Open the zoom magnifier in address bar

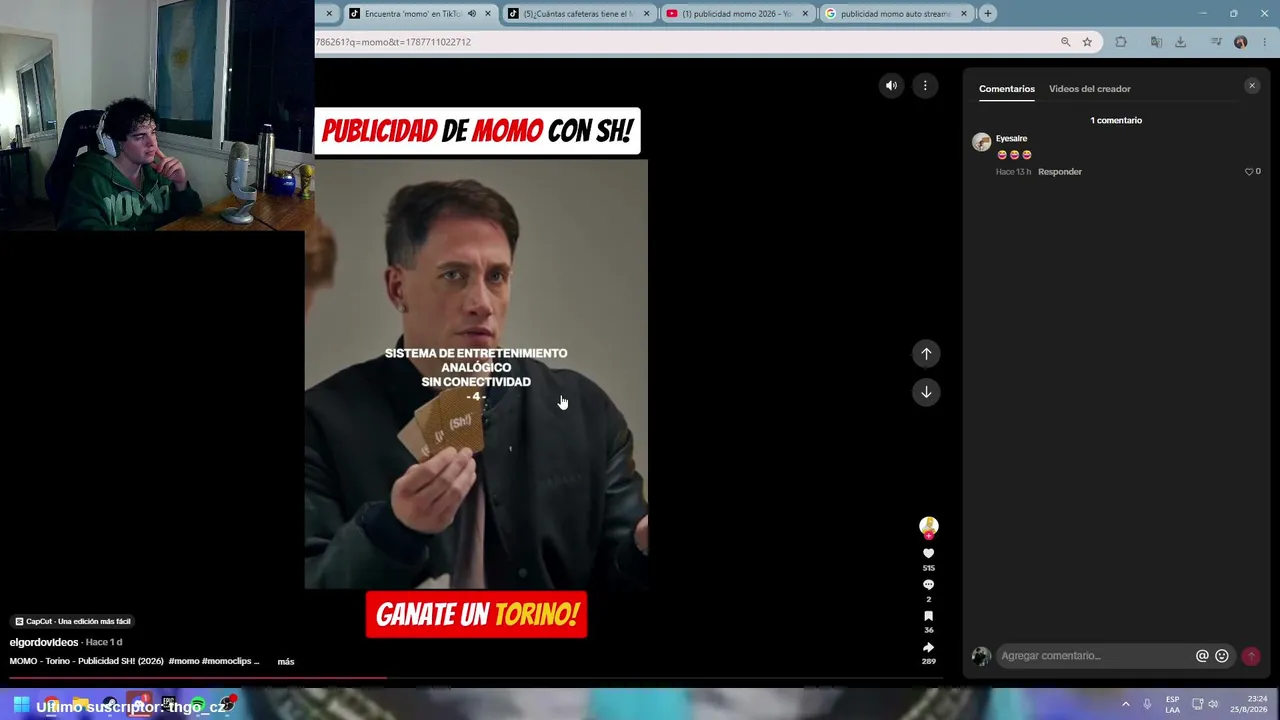coord(1065,42)
